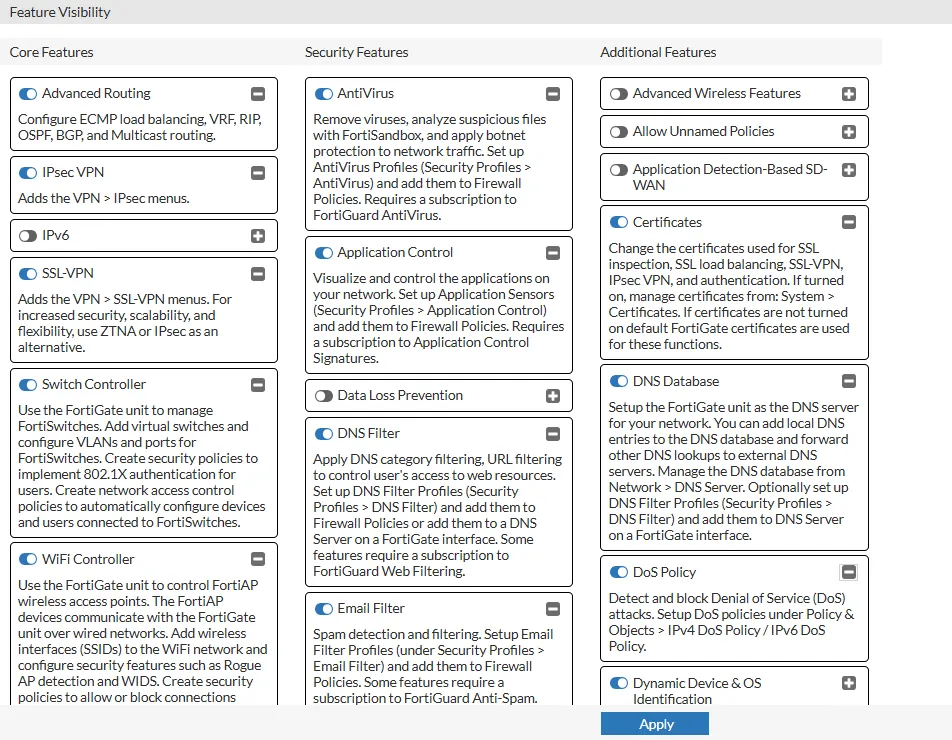Toggle the SSL-VPN switch
The image size is (952, 740).
pyautogui.click(x=28, y=274)
